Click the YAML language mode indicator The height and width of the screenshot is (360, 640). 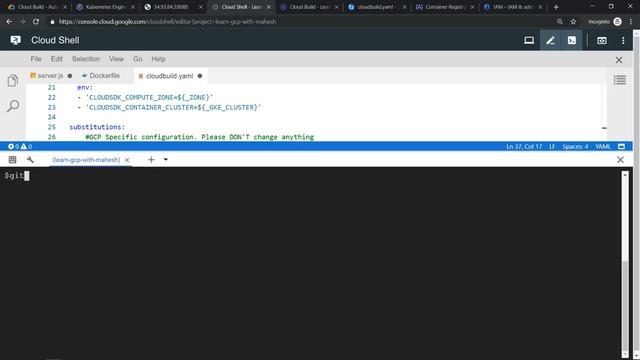click(603, 147)
